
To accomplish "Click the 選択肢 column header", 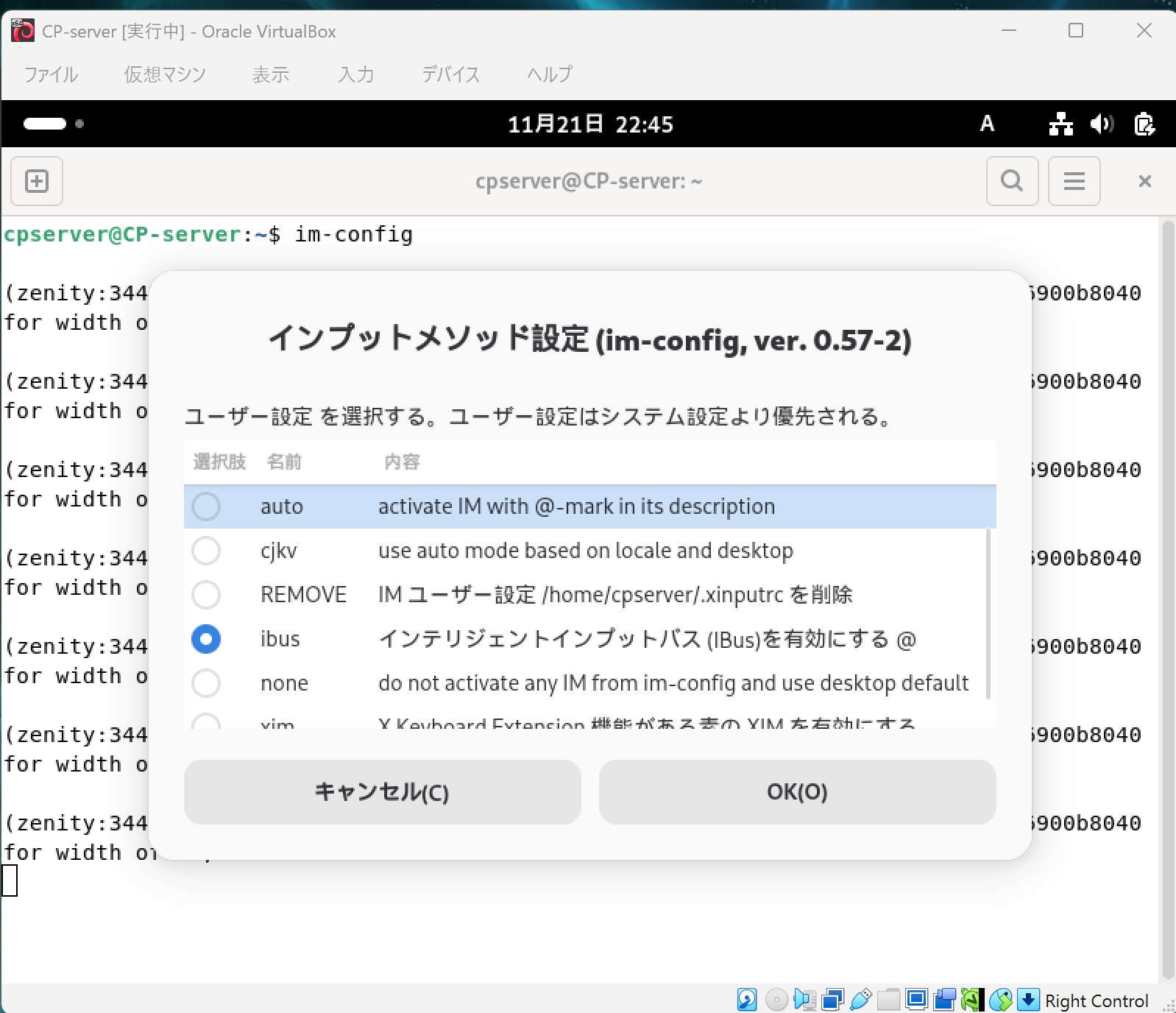I will (219, 462).
